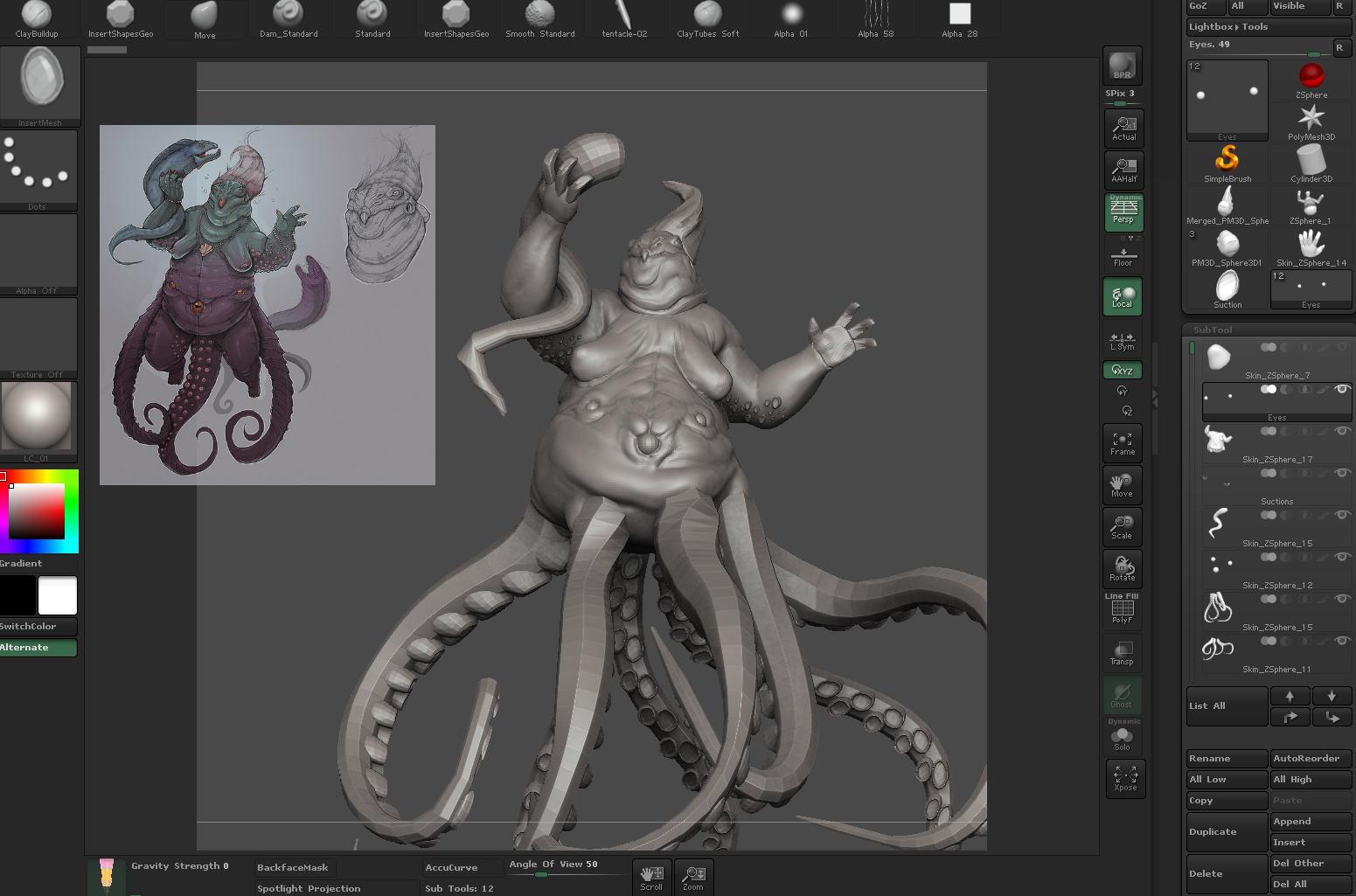Viewport: 1356px width, 896px height.
Task: Open the Xpose view
Action: [1125, 778]
